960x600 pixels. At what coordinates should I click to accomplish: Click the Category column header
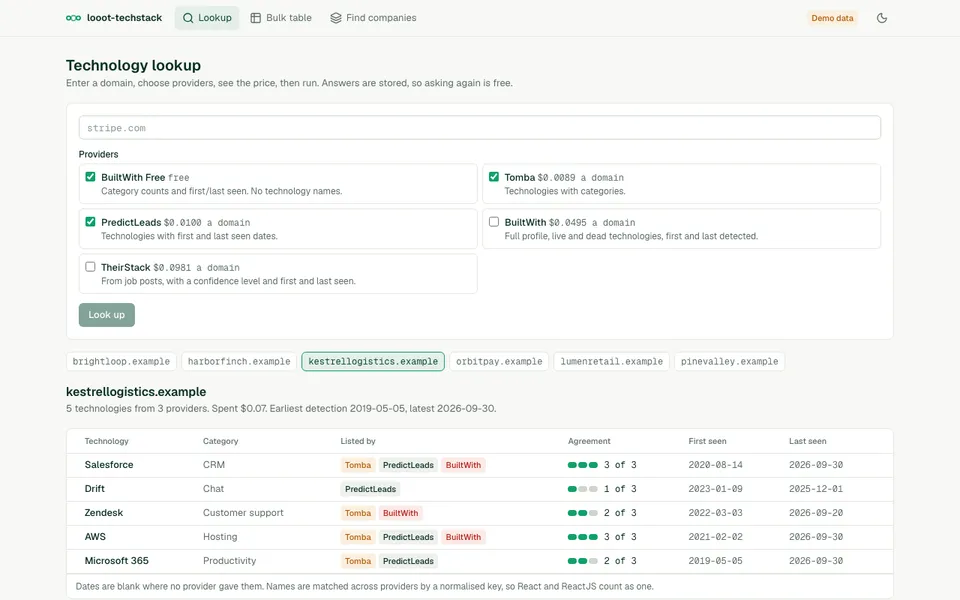pyautogui.click(x=220, y=441)
